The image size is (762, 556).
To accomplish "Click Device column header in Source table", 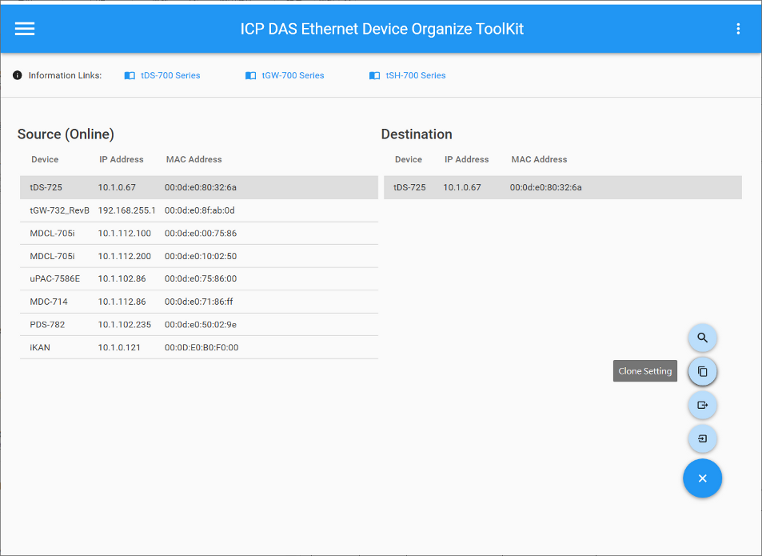I will click(45, 159).
